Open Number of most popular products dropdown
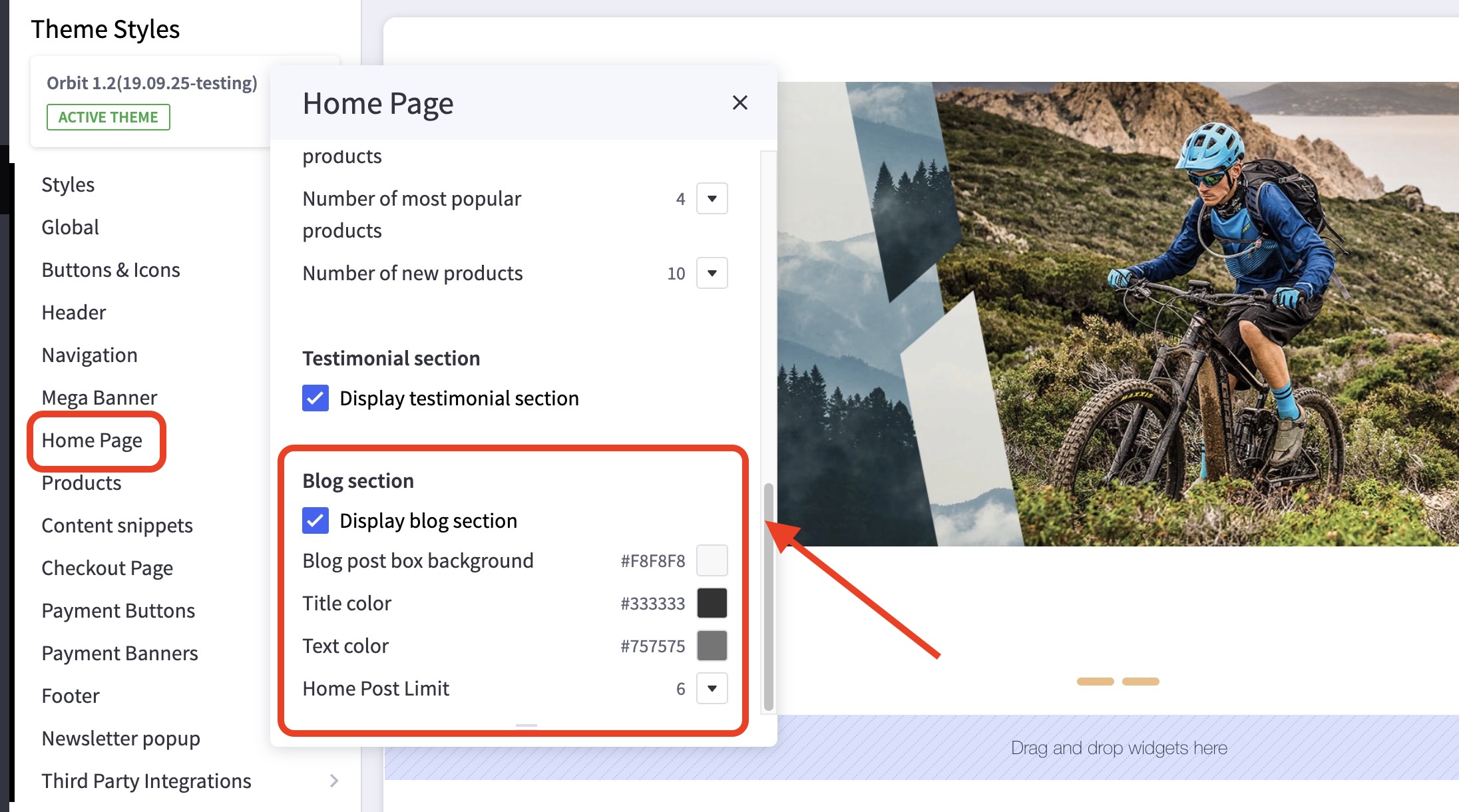 point(712,198)
